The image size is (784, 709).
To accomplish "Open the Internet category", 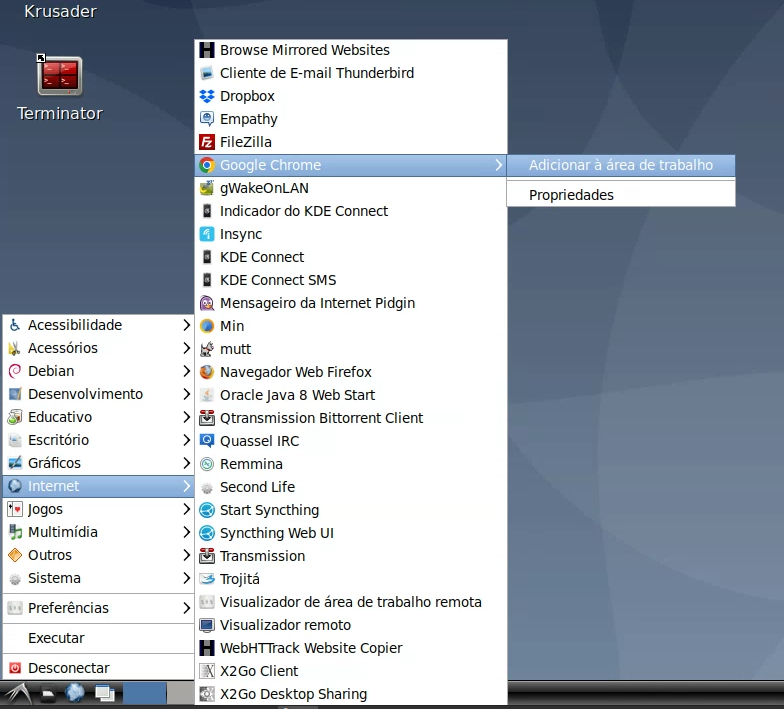I will click(98, 486).
